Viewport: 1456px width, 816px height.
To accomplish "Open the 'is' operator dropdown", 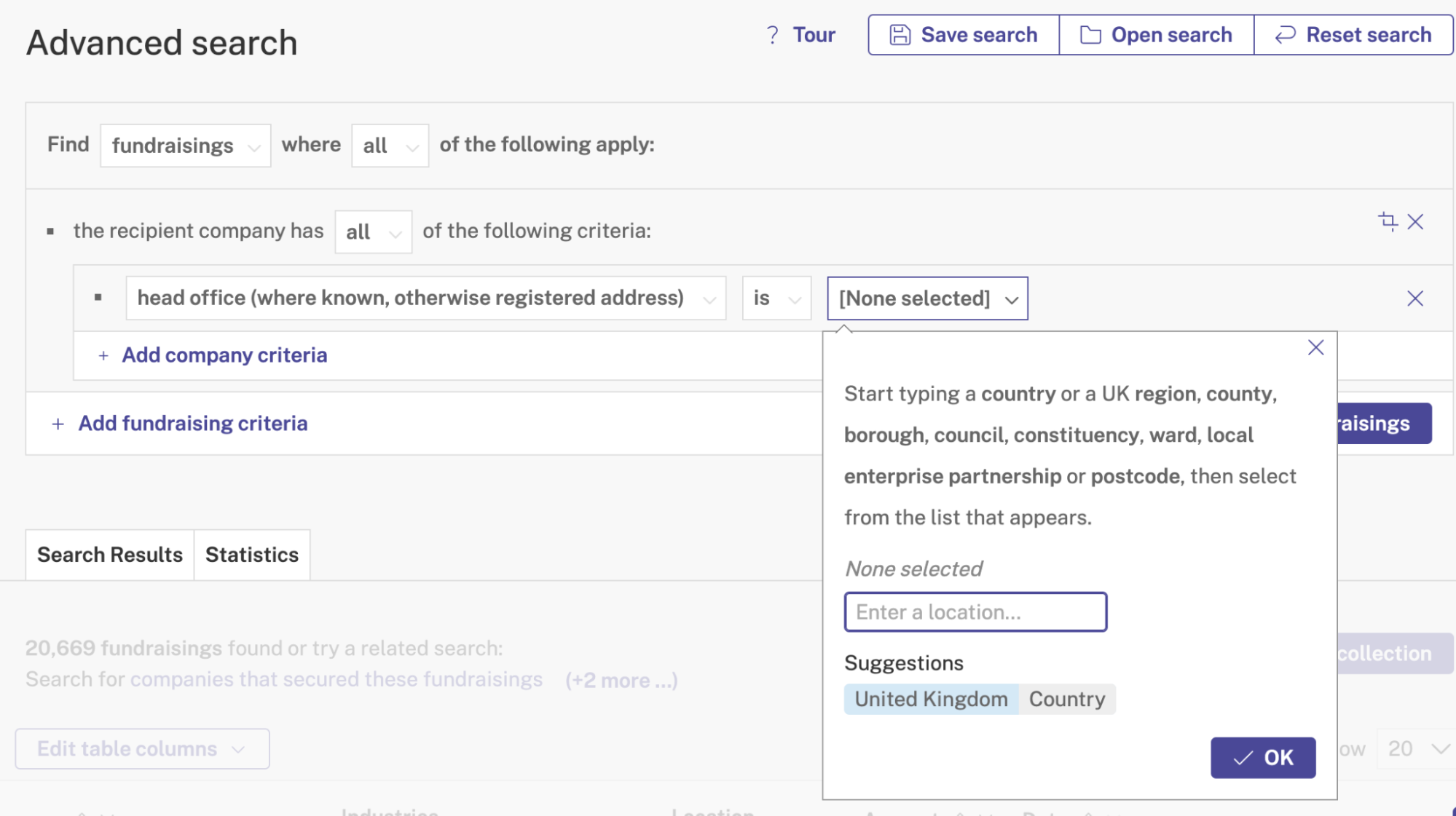I will coord(776,298).
